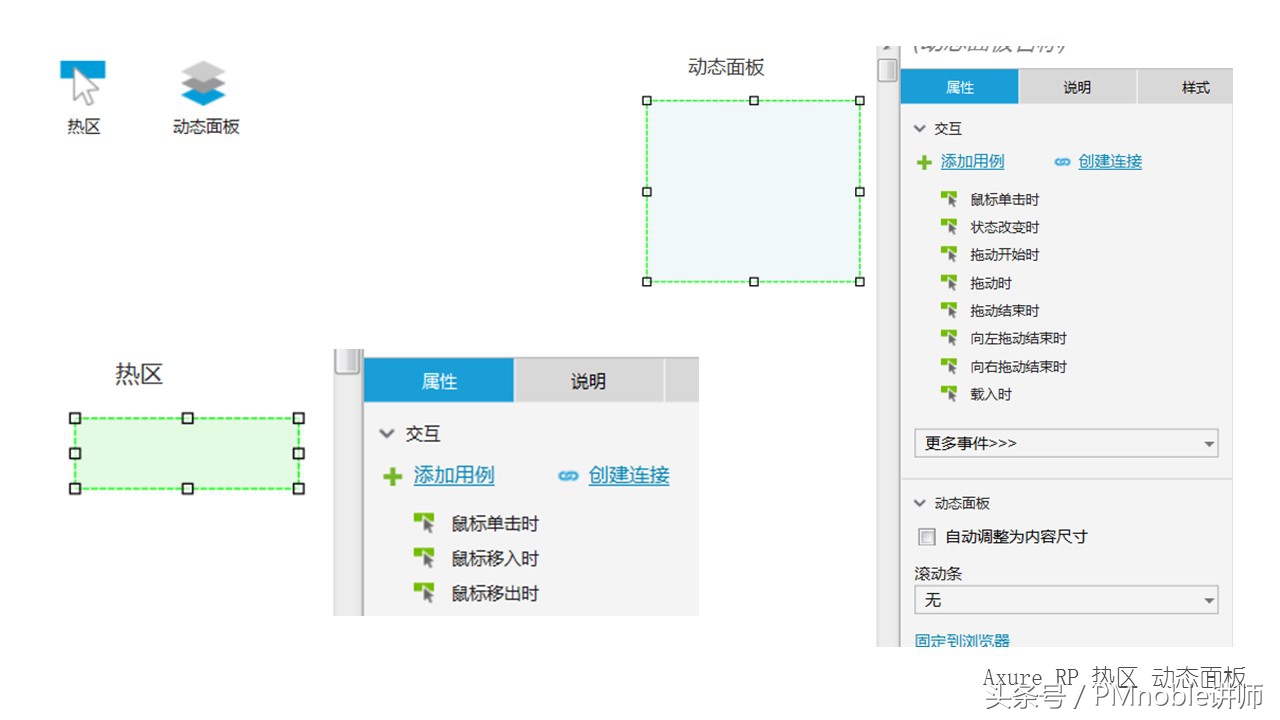Click the cursor icon beside 拖动开始时 event
The width and height of the screenshot is (1280, 720).
coord(948,254)
